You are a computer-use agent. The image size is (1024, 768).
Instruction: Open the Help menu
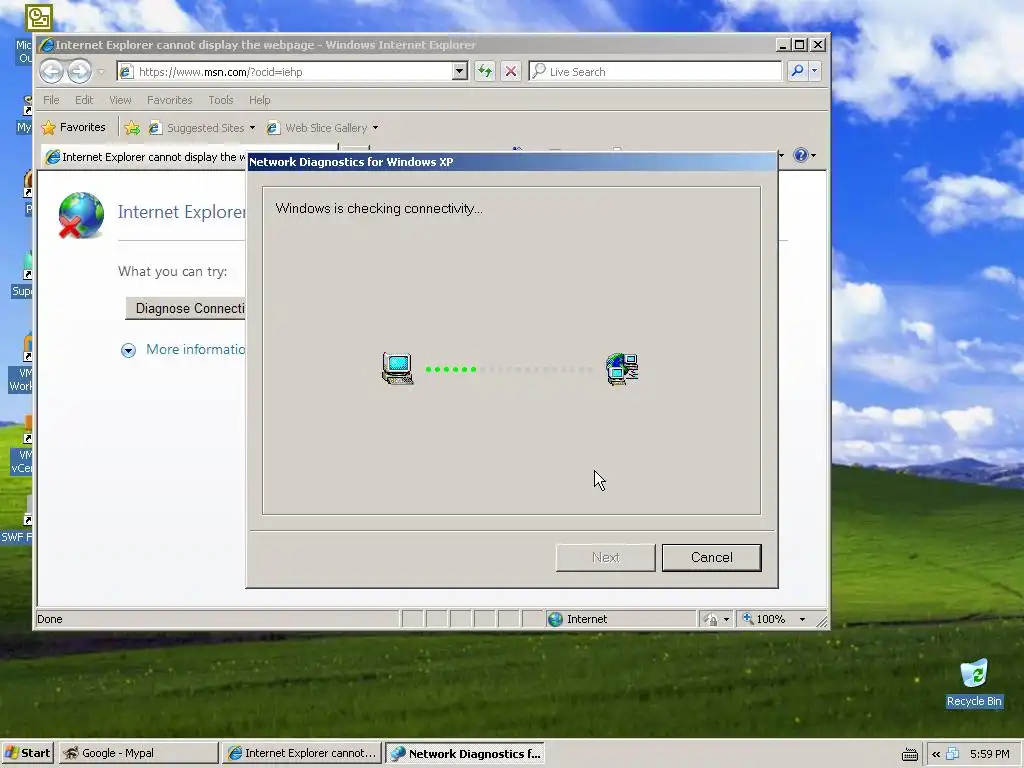point(259,100)
